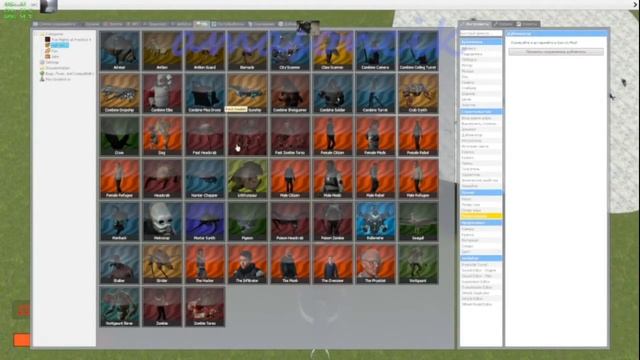Spawn the Antlion Guard NPC
640x360 pixels.
point(205,51)
